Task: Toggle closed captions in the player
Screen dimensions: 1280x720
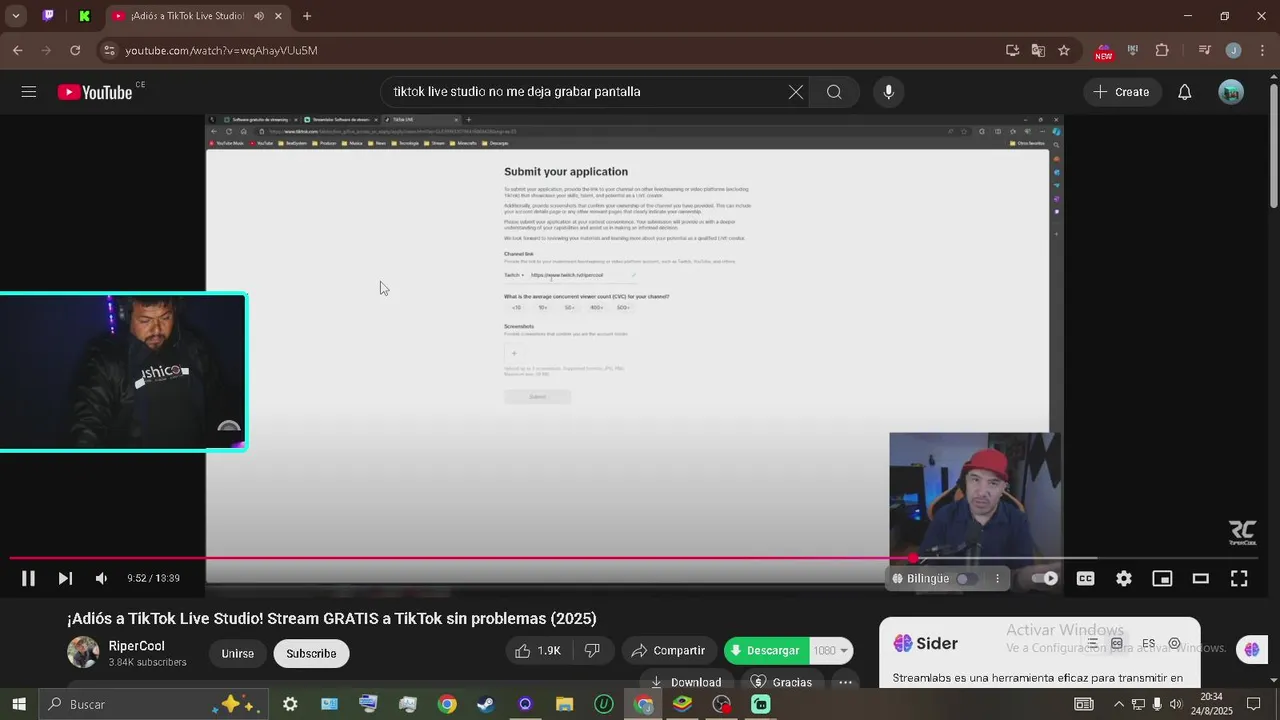Action: pyautogui.click(x=1085, y=578)
